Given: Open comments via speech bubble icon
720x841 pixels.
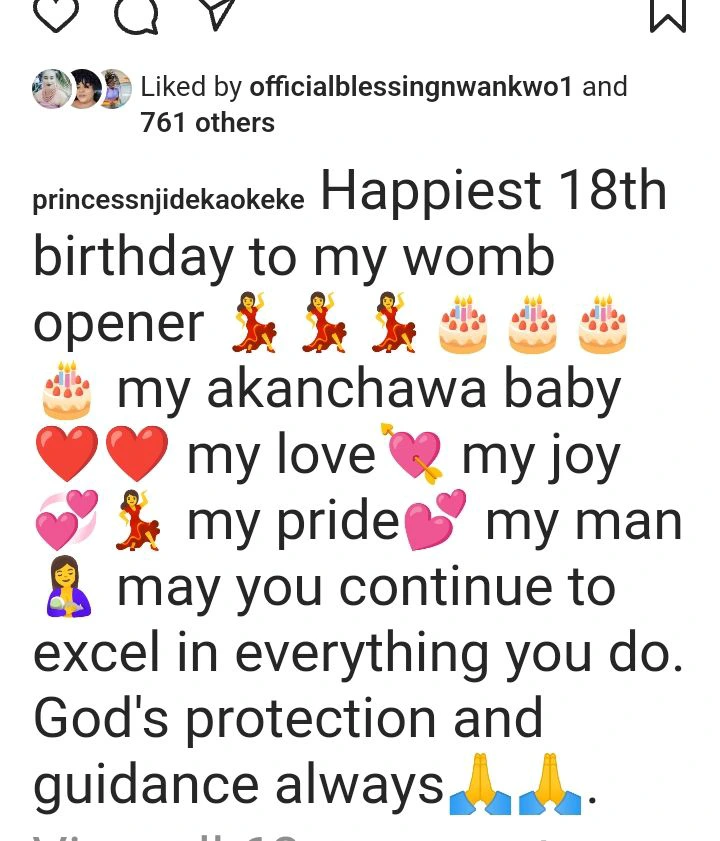Looking at the screenshot, I should coord(136,14).
